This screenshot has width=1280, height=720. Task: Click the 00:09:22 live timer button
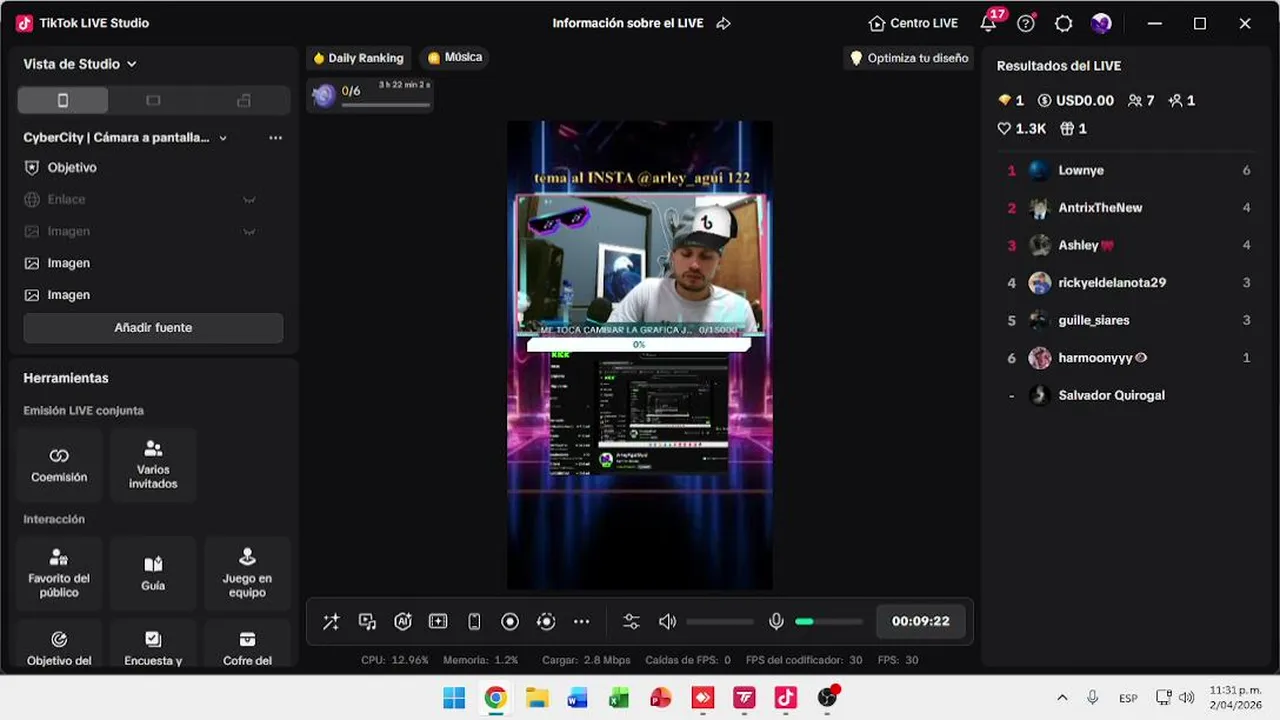921,621
